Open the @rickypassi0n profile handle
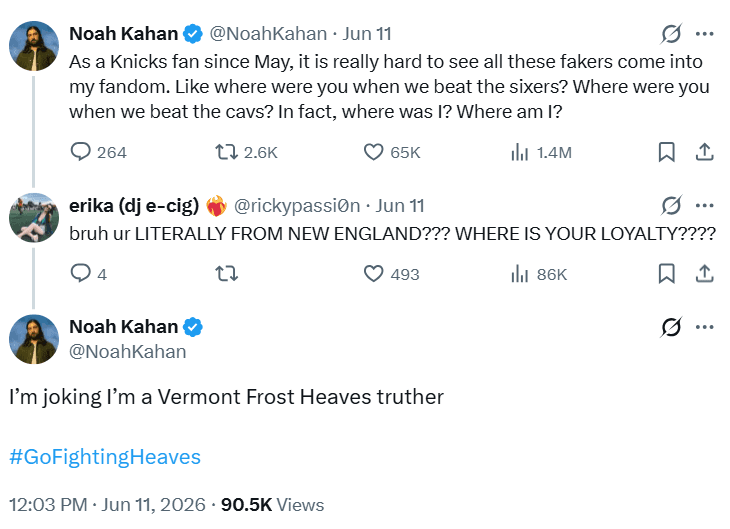Image resolution: width=730 pixels, height=529 pixels. [297, 205]
